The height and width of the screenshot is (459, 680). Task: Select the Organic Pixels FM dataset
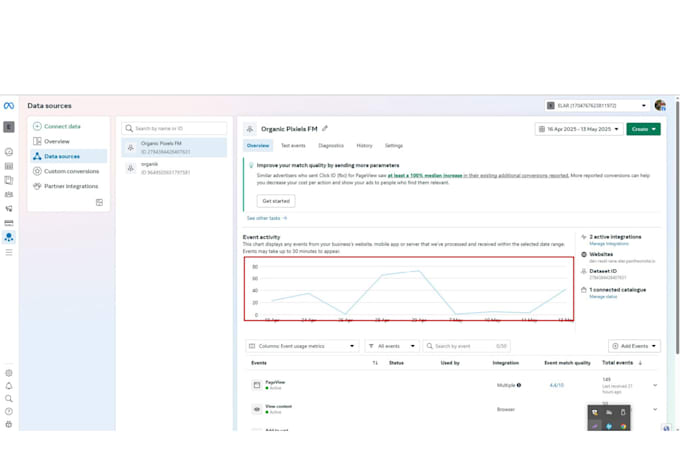[x=174, y=148]
